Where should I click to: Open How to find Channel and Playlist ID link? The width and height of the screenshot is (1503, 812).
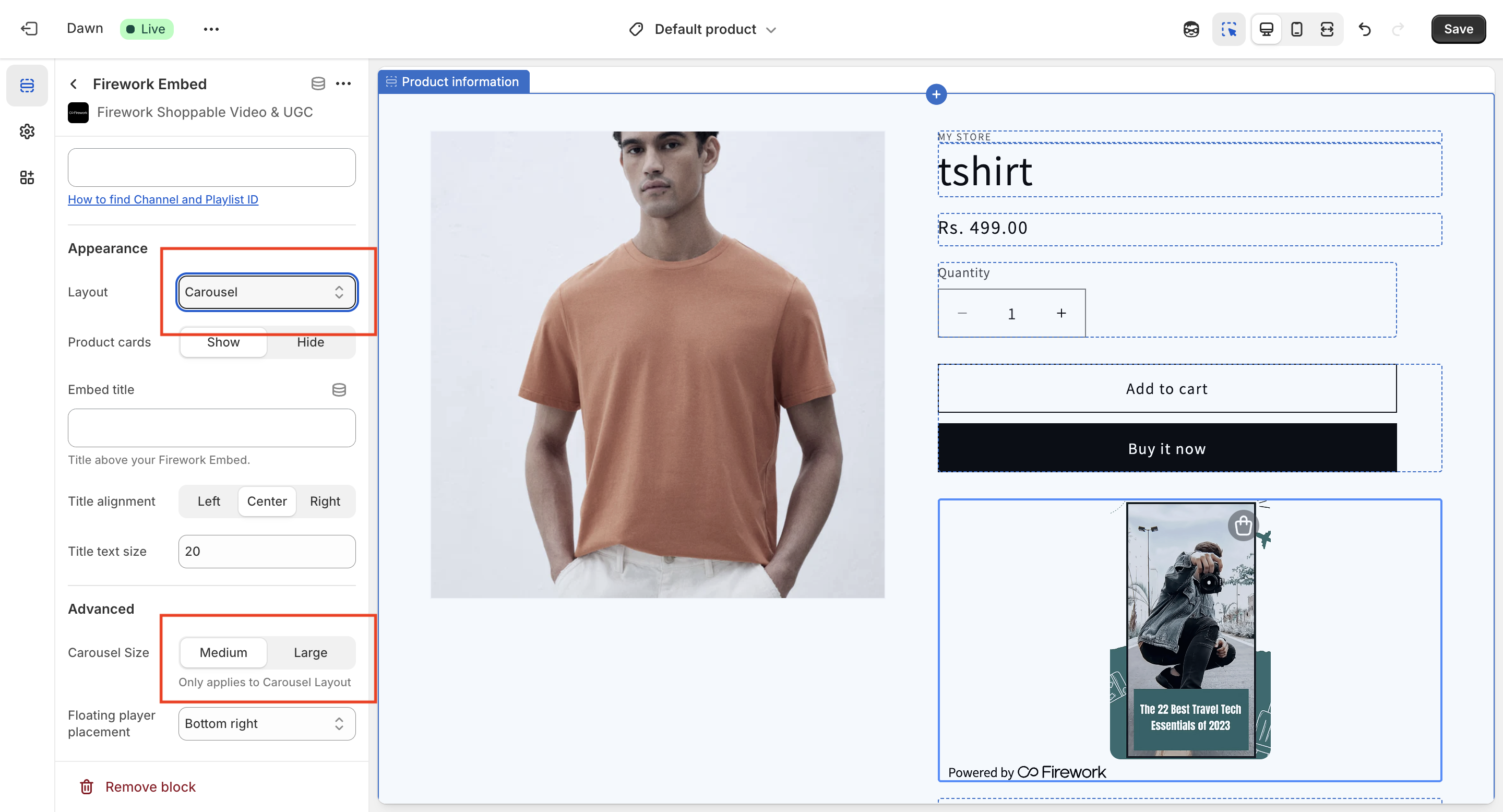click(163, 199)
